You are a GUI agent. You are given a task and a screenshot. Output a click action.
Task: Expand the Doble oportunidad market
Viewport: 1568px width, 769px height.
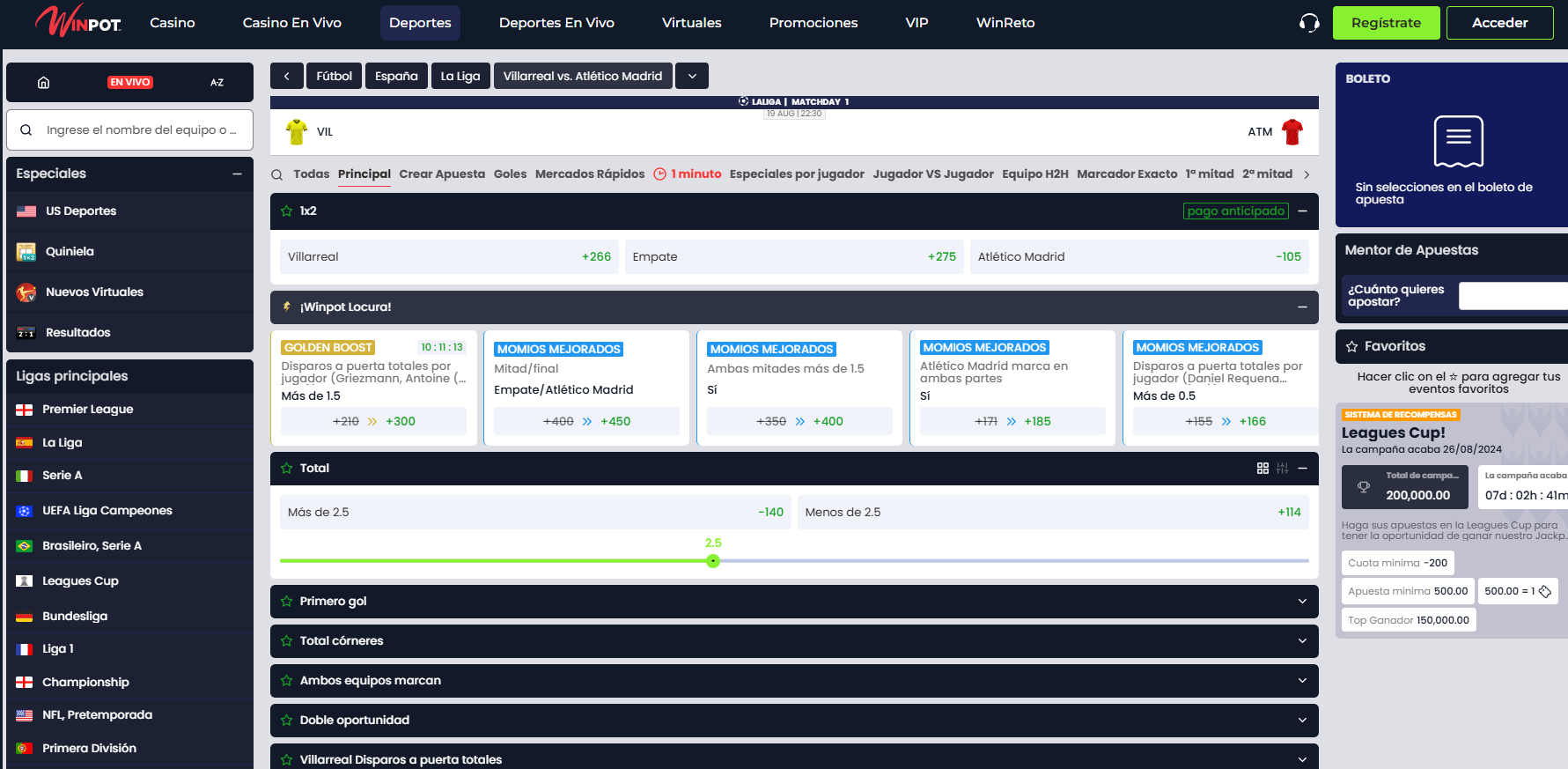click(x=1302, y=721)
